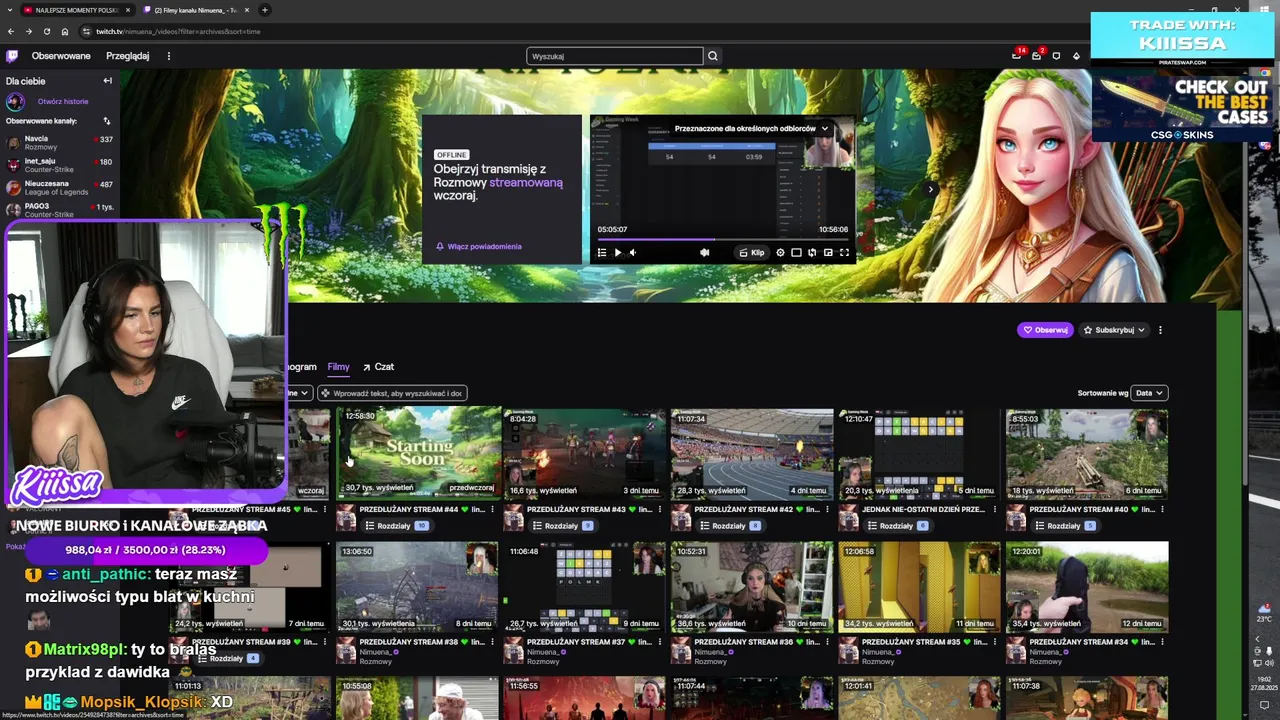Open PRZEDŁUŻANY STREAM #44 Starting Soon thumbnail
The height and width of the screenshot is (720, 1280).
[x=418, y=453]
